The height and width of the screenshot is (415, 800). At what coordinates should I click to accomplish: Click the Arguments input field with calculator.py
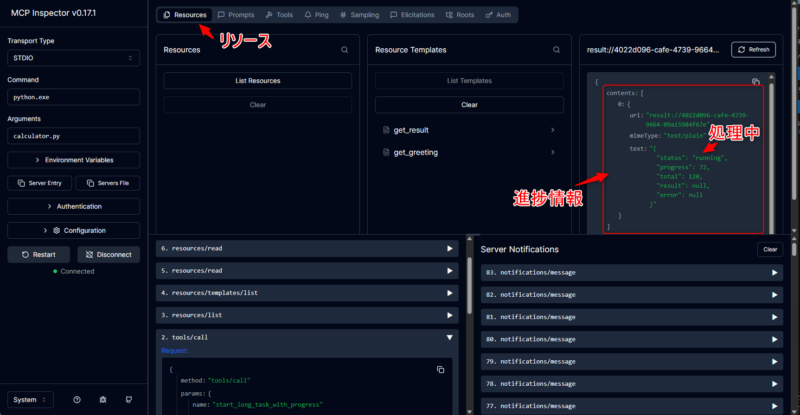pos(74,135)
